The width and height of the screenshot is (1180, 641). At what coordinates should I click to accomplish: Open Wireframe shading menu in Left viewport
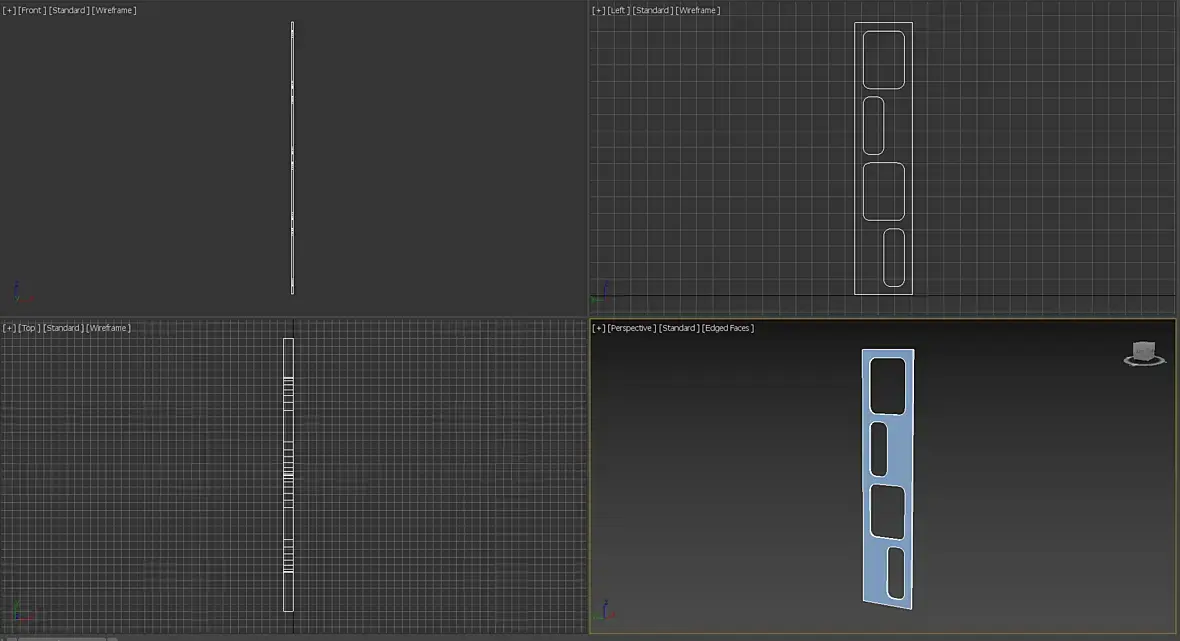pyautogui.click(x=698, y=11)
